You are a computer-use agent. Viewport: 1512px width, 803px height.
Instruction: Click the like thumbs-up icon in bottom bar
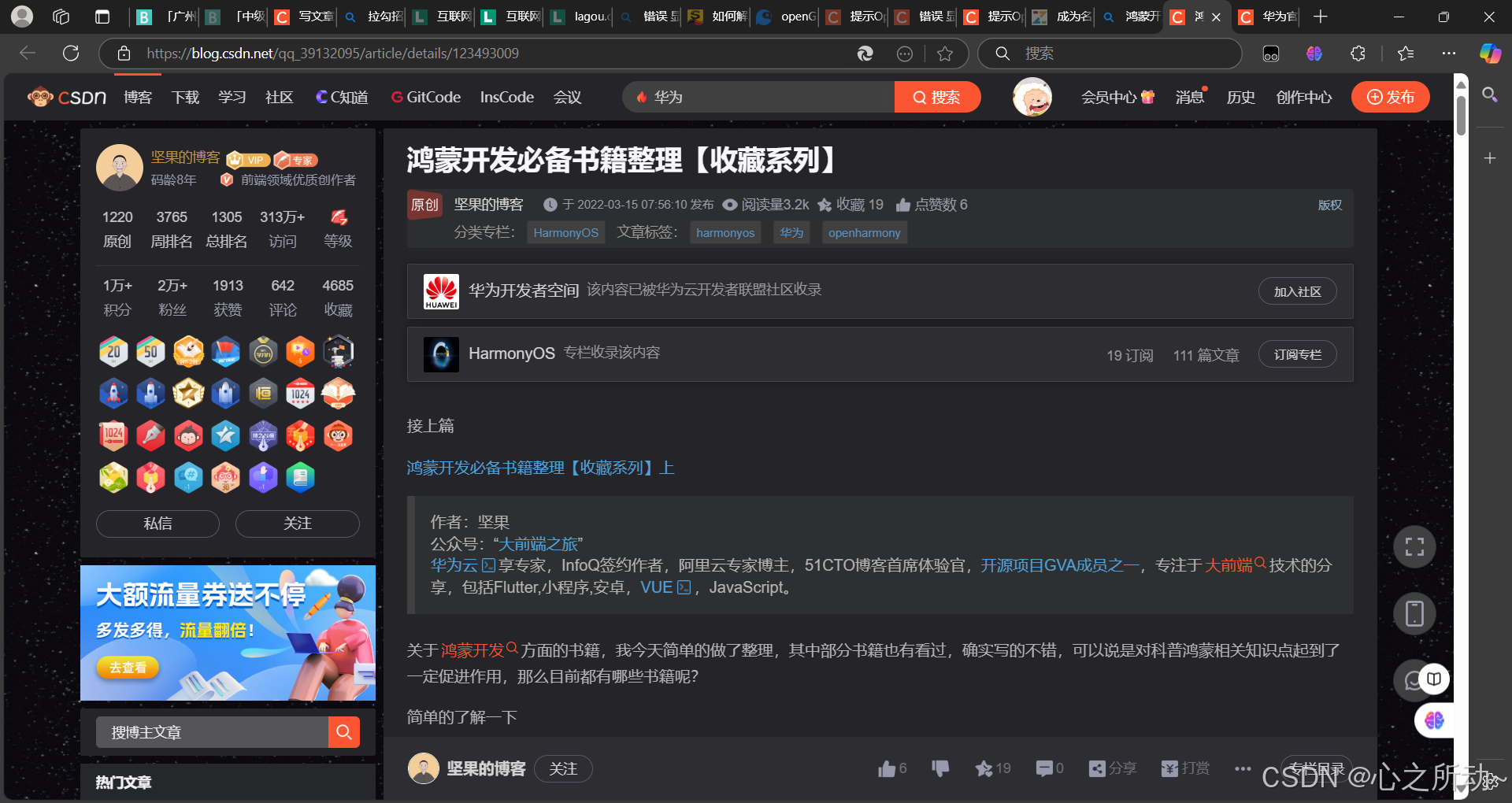pyautogui.click(x=887, y=768)
